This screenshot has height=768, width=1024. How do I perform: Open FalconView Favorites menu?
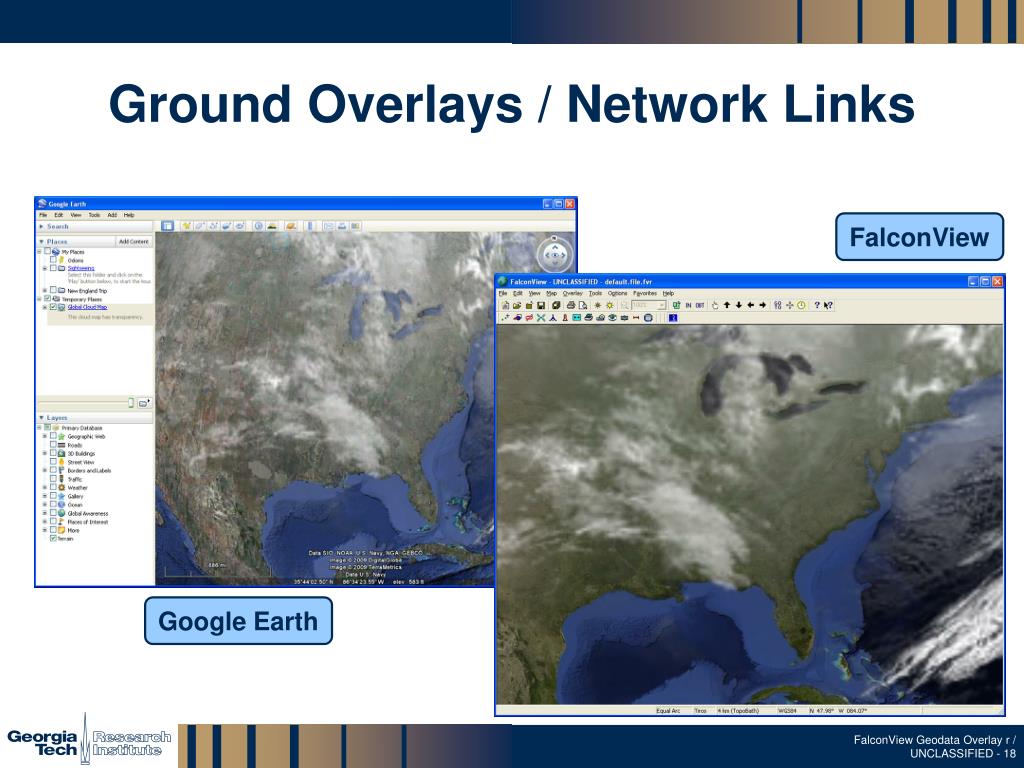pyautogui.click(x=645, y=293)
